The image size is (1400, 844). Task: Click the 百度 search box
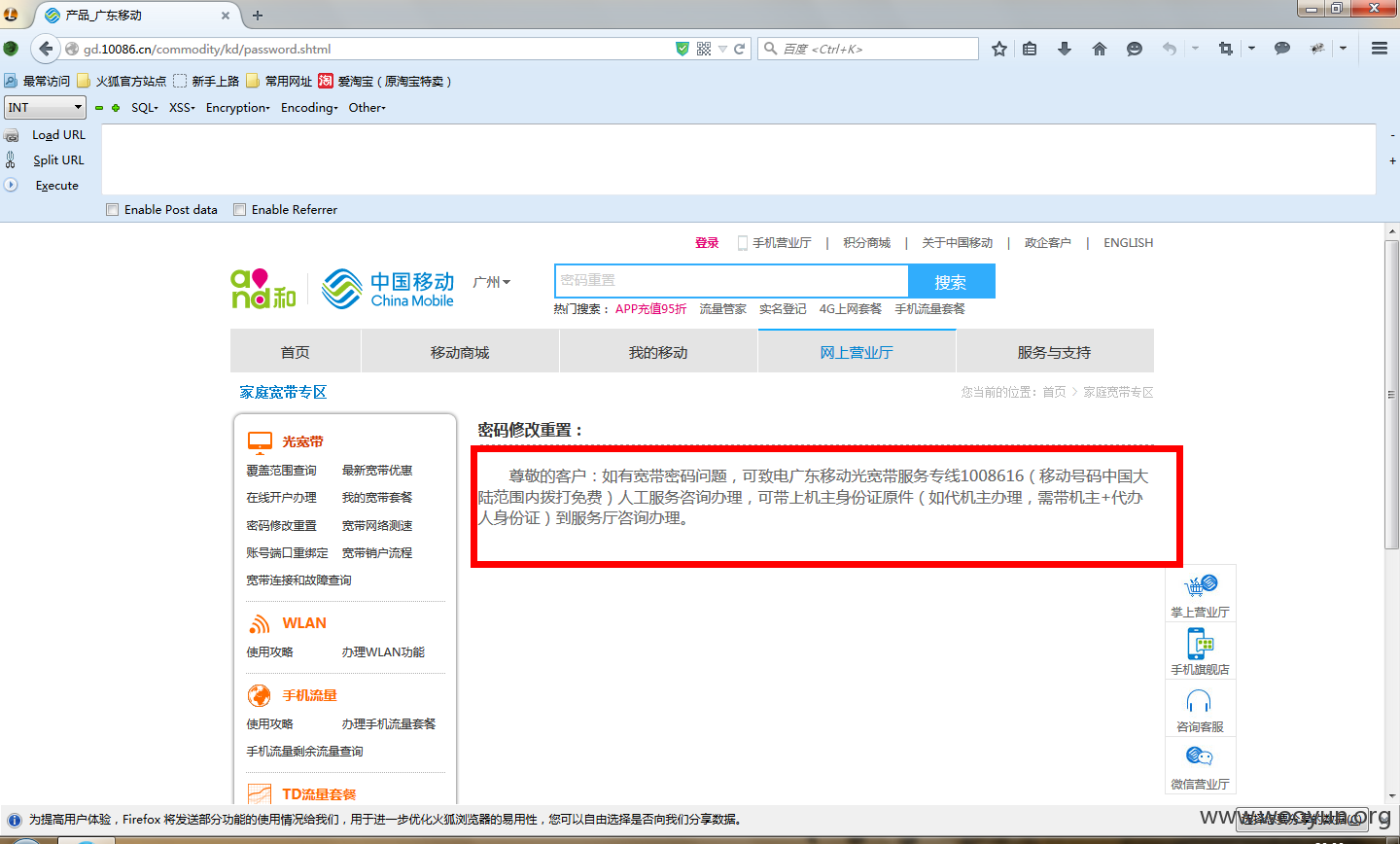pos(868,49)
